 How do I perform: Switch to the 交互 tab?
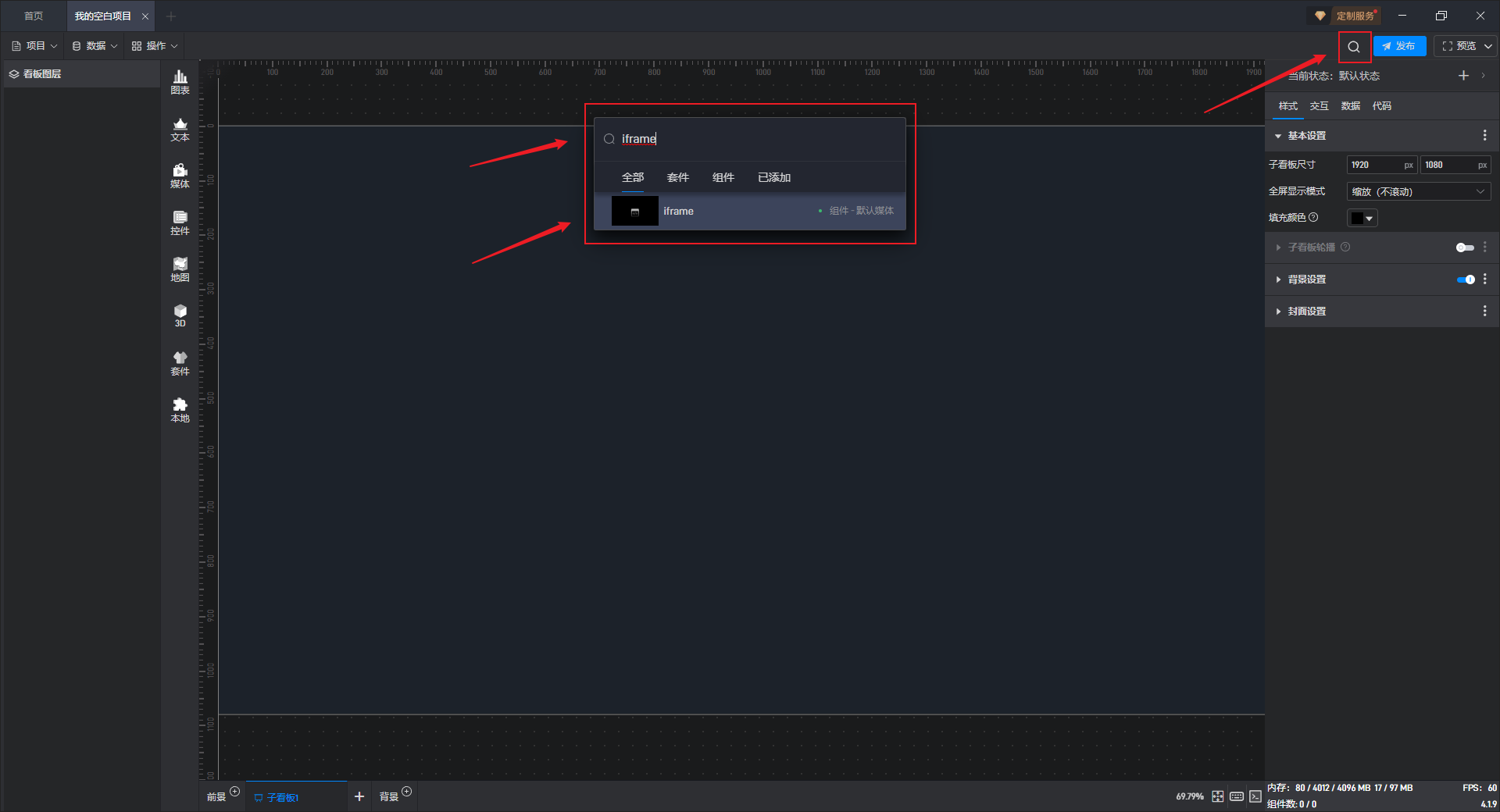(1320, 106)
